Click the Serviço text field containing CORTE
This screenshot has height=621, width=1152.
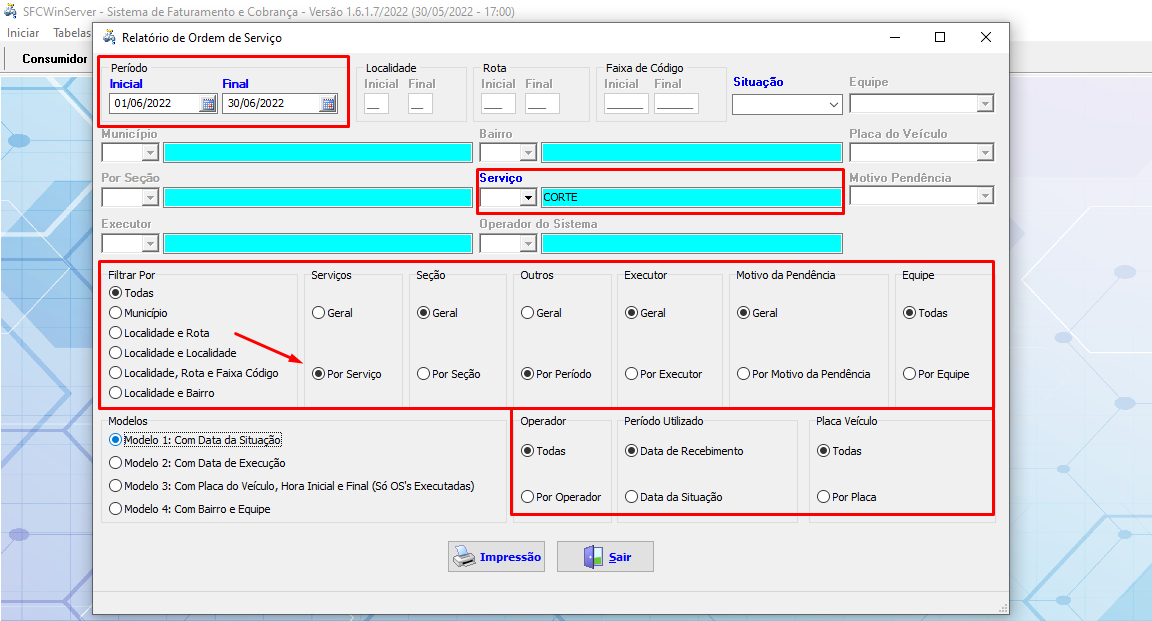[x=690, y=198]
